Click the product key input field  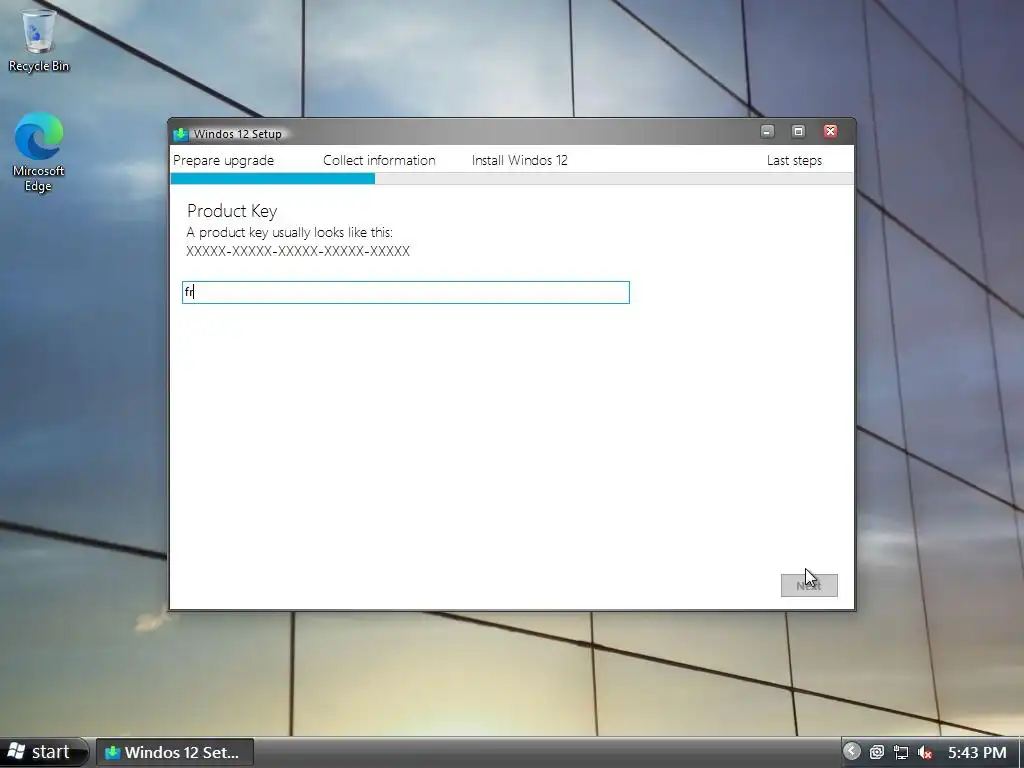tap(406, 292)
